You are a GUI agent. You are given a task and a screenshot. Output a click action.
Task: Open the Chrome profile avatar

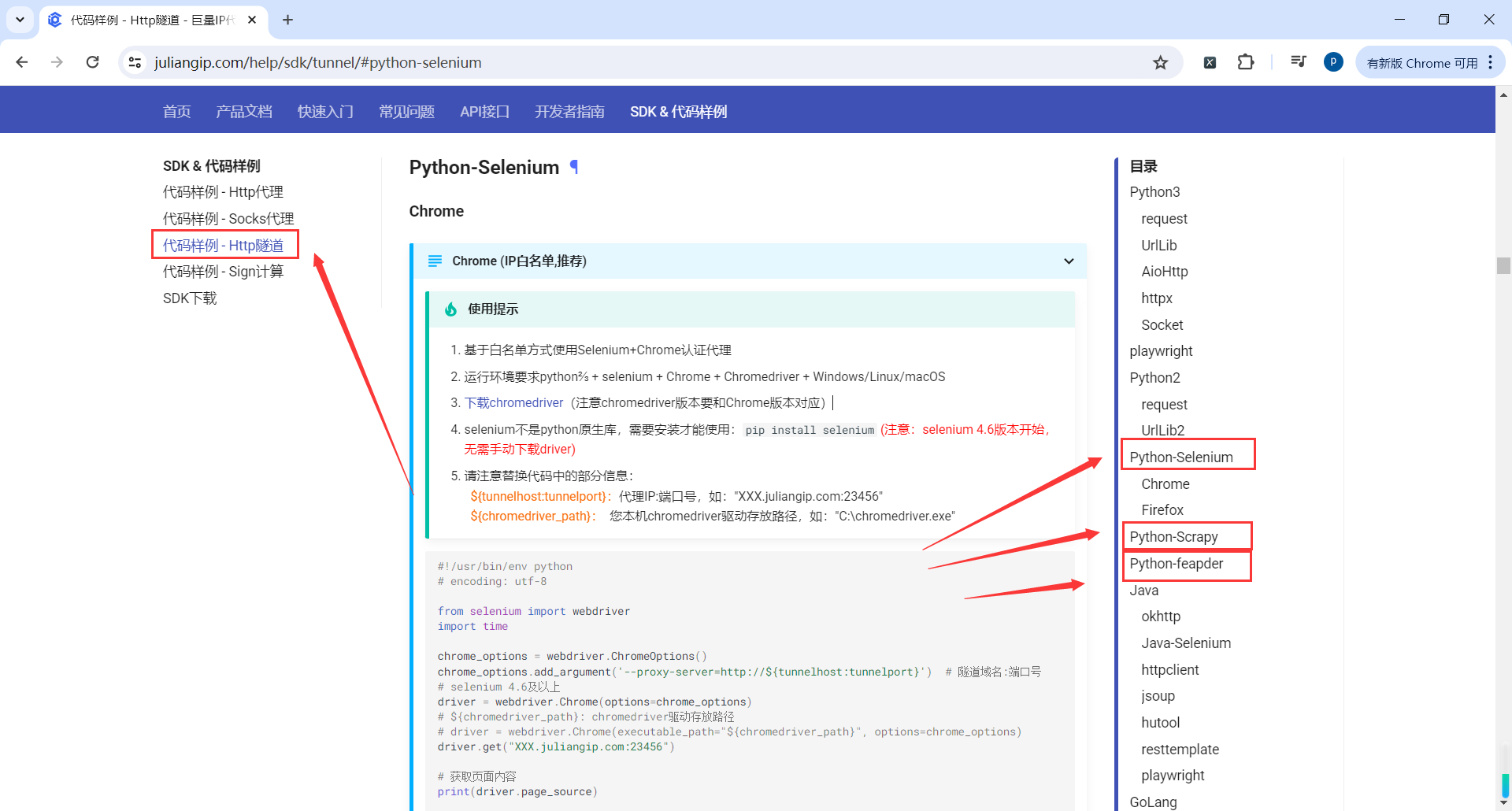pyautogui.click(x=1333, y=62)
